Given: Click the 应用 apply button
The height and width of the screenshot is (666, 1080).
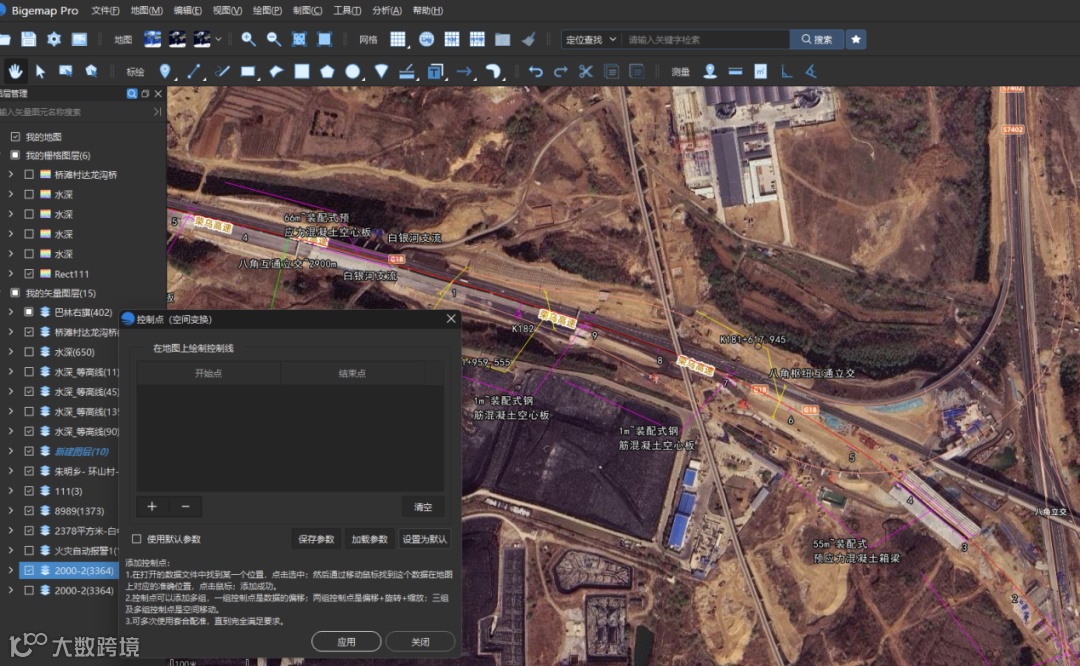Looking at the screenshot, I should (x=346, y=642).
